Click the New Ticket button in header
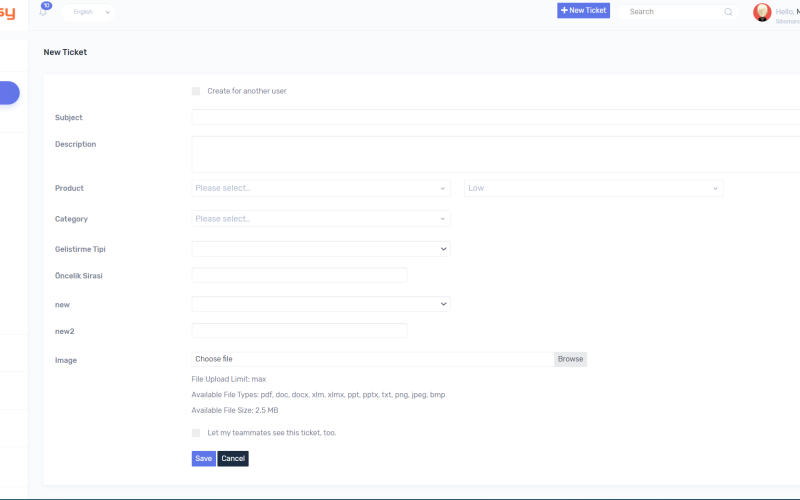The width and height of the screenshot is (800, 500). pyautogui.click(x=583, y=10)
